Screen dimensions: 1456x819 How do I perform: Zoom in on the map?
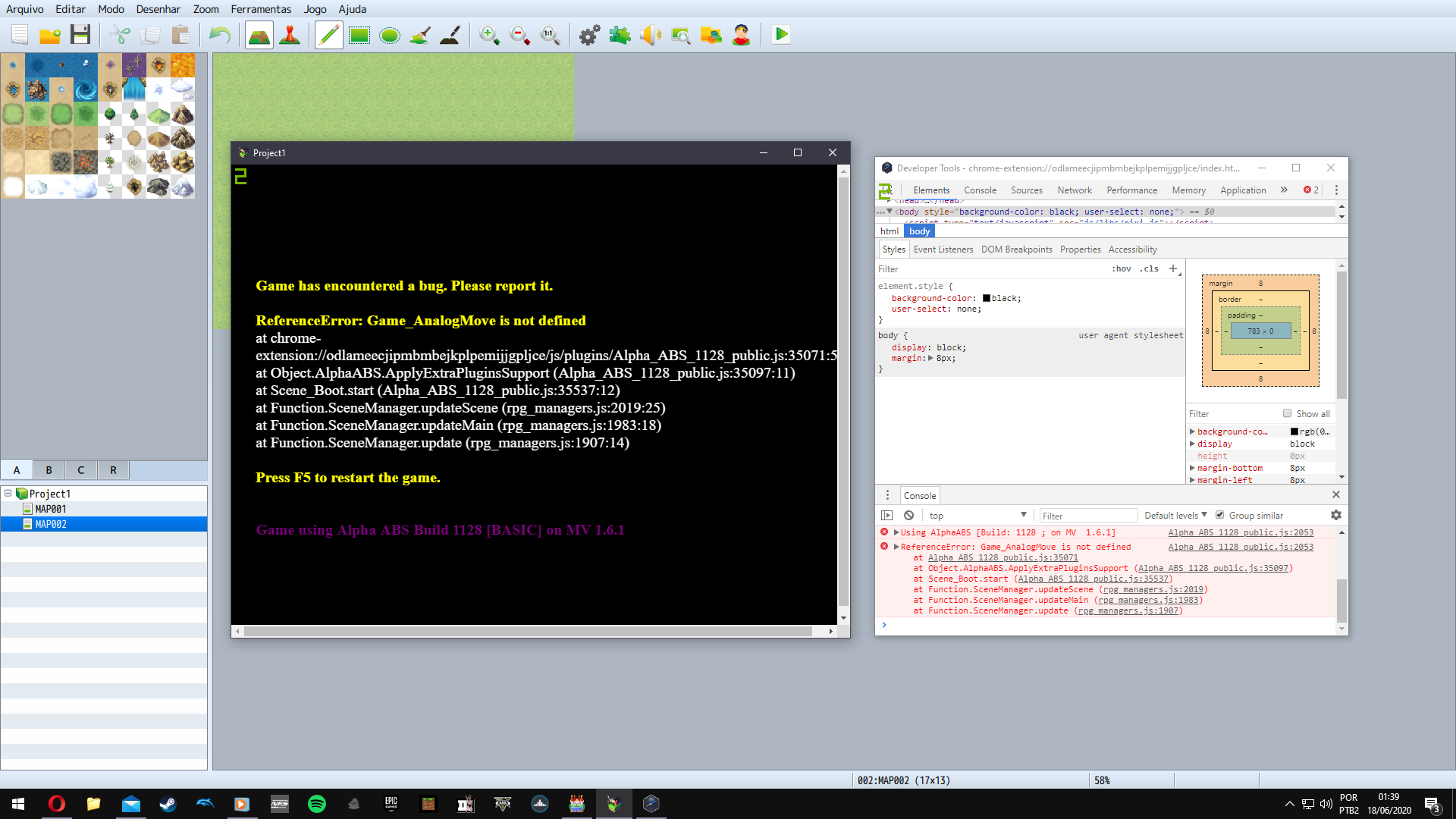tap(490, 35)
